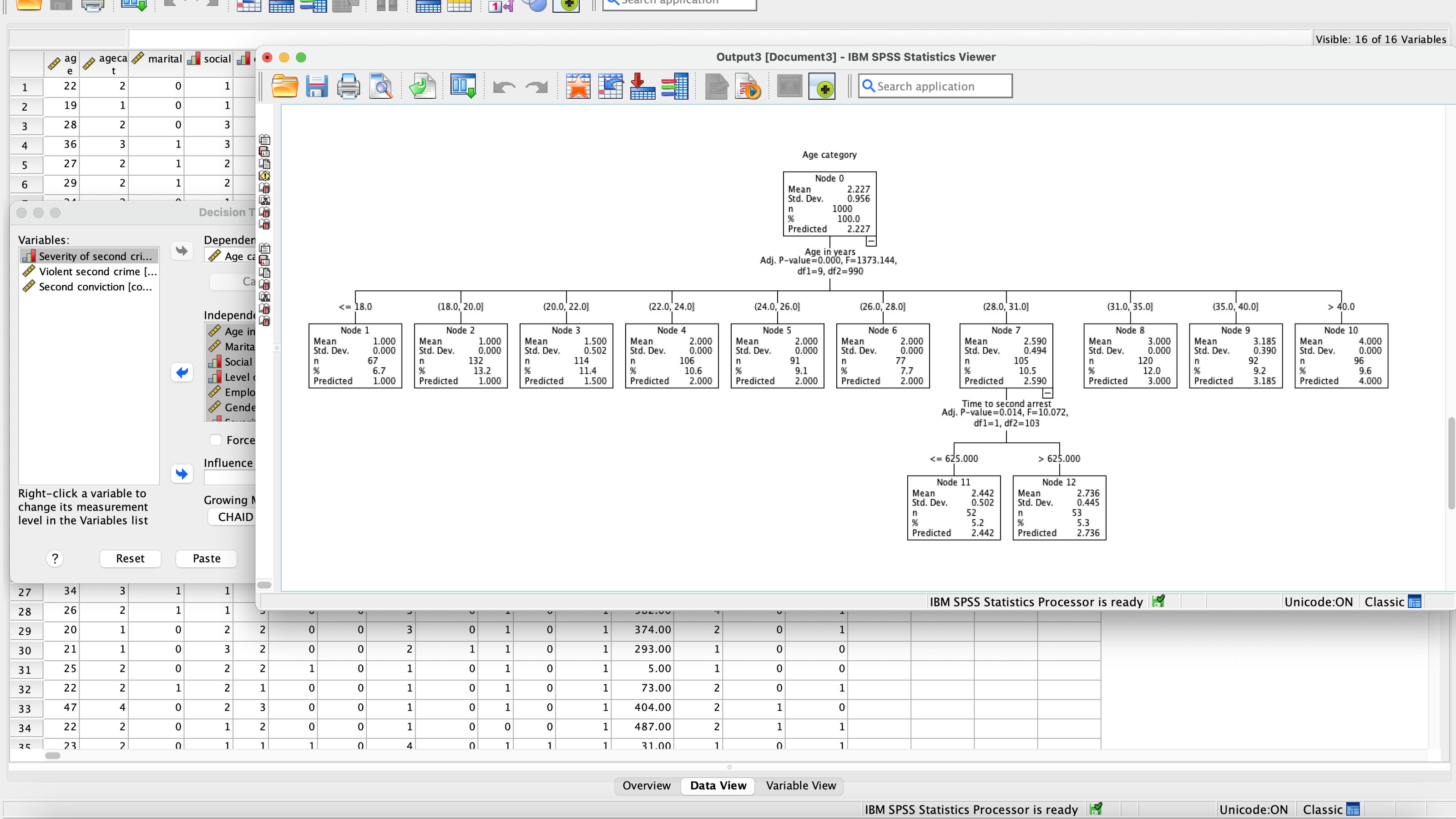Print the output using the Viewer printer icon
Image resolution: width=1456 pixels, height=819 pixels.
tap(348, 86)
